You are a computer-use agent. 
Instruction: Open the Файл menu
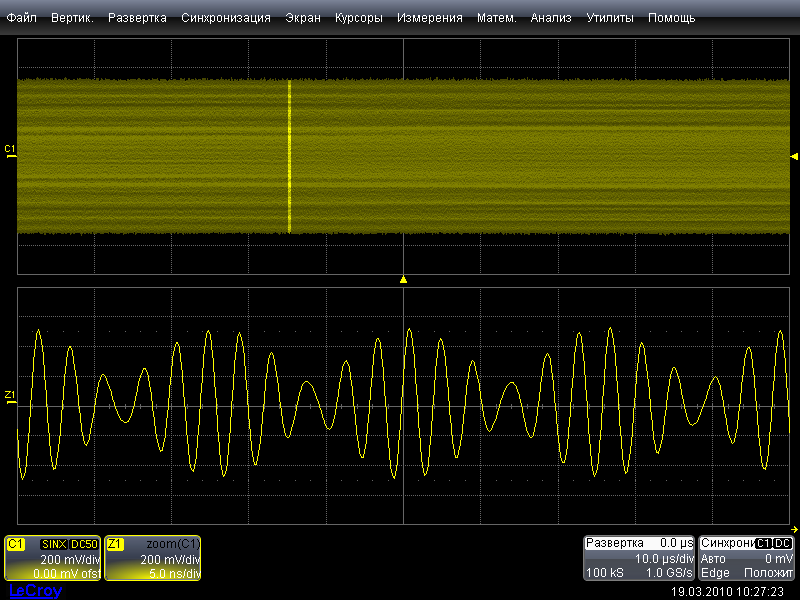point(22,18)
